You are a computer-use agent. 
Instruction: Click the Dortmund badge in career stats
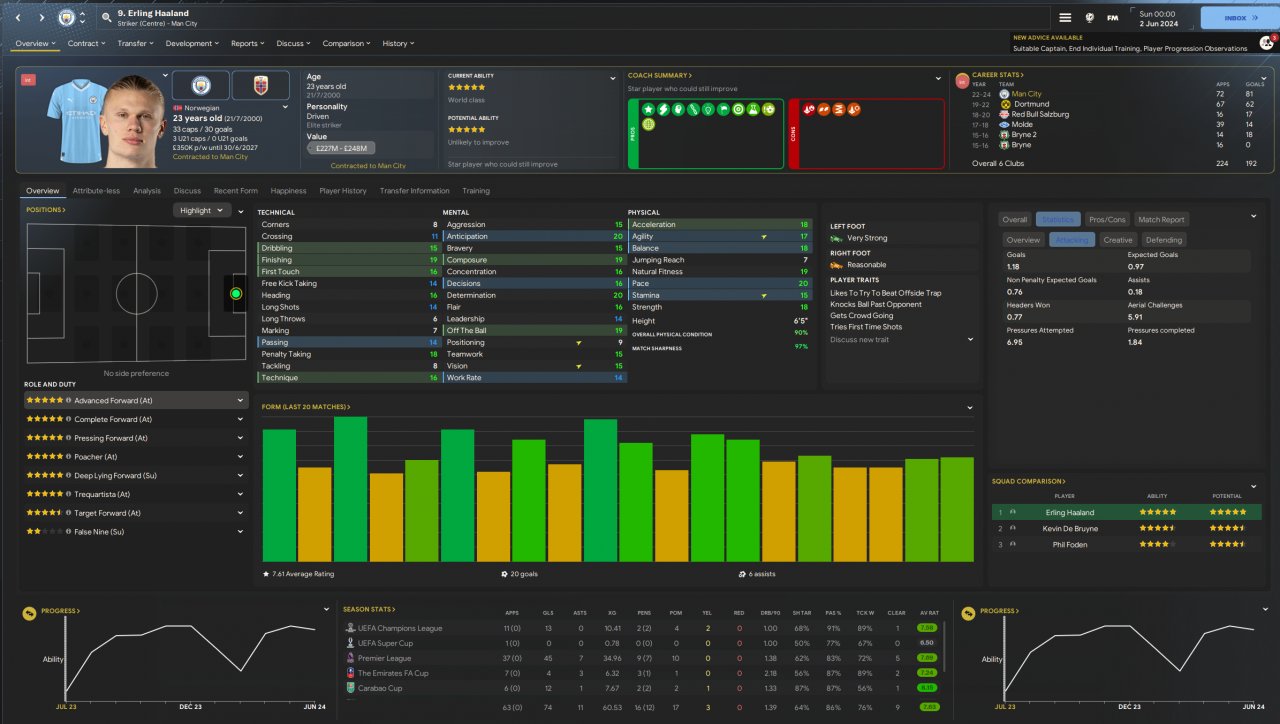[1005, 104]
